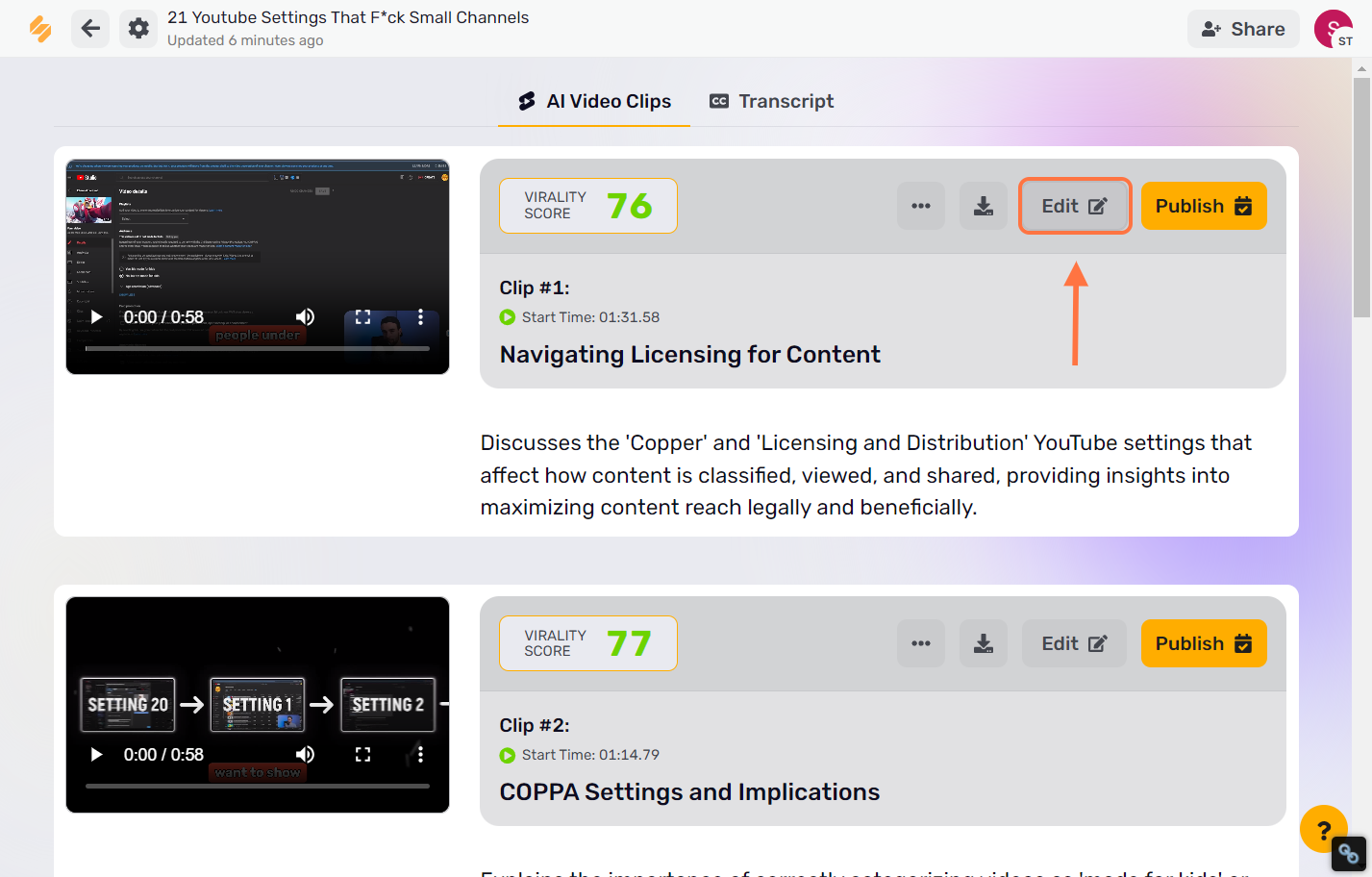Open fullscreen for Clip #2 video
The image size is (1372, 877).
coord(362,755)
